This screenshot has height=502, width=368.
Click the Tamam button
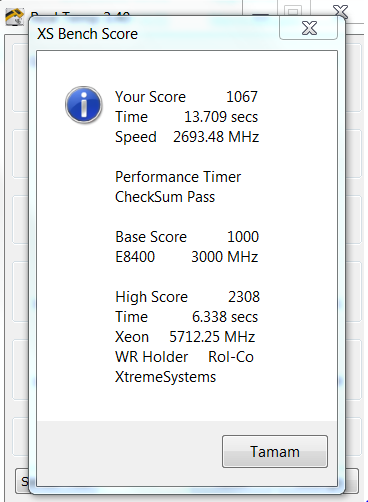point(275,451)
